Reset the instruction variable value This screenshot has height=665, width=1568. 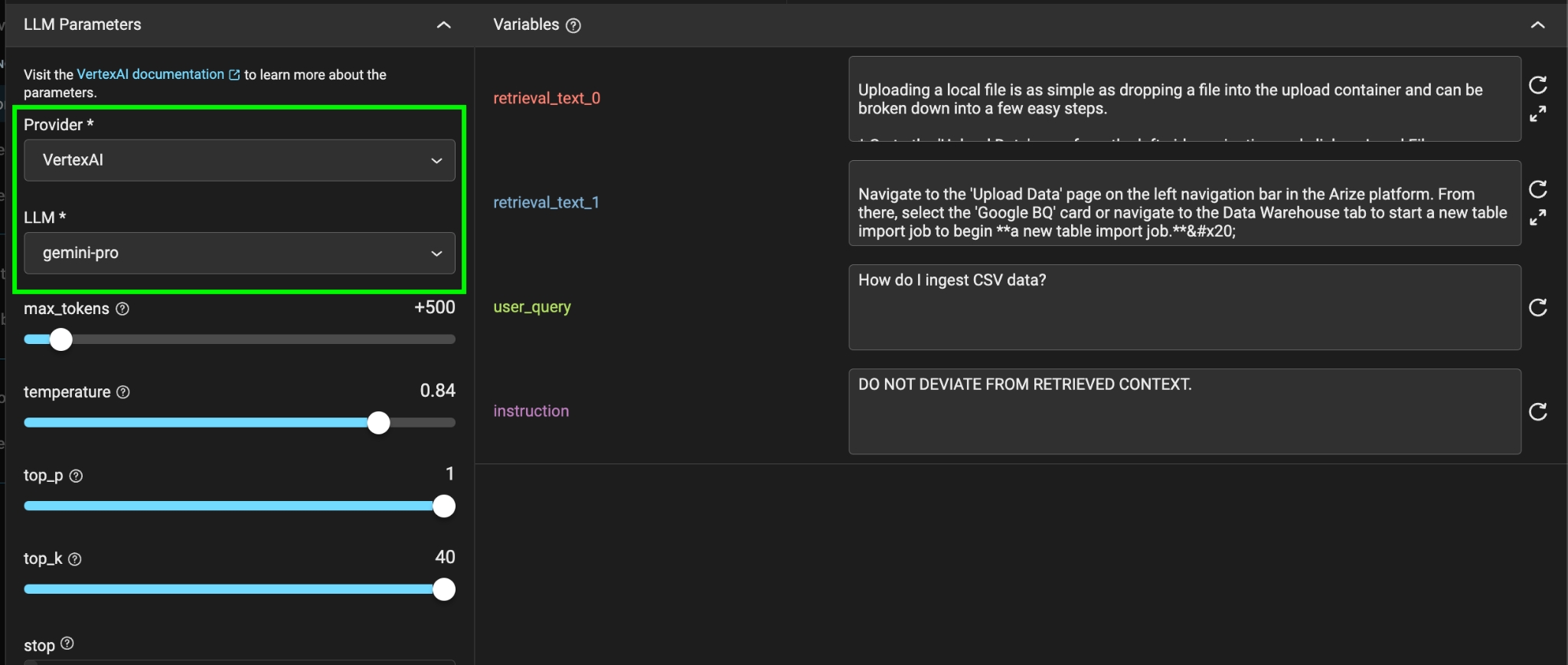point(1537,411)
